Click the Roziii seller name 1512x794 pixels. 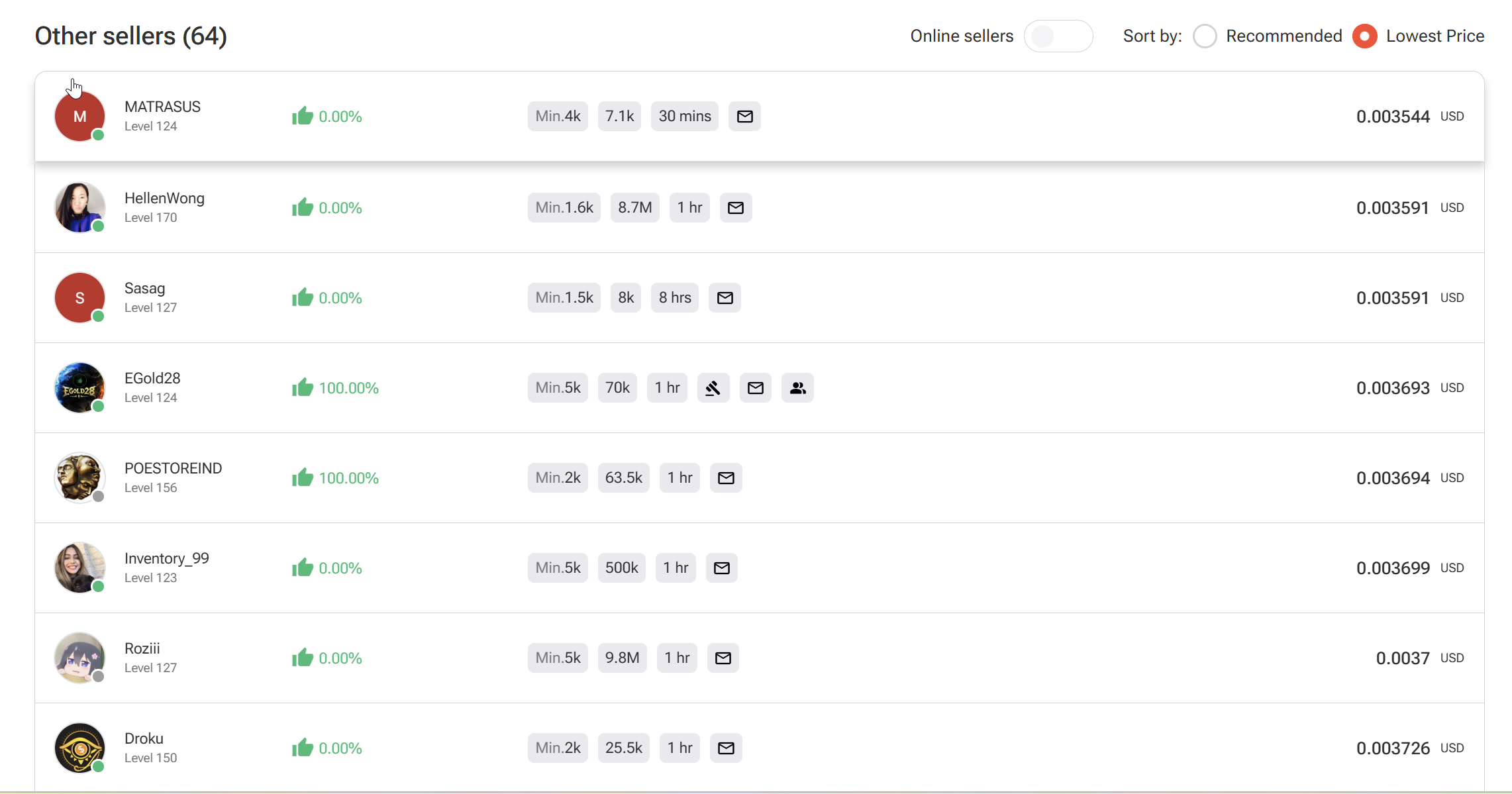click(x=142, y=648)
